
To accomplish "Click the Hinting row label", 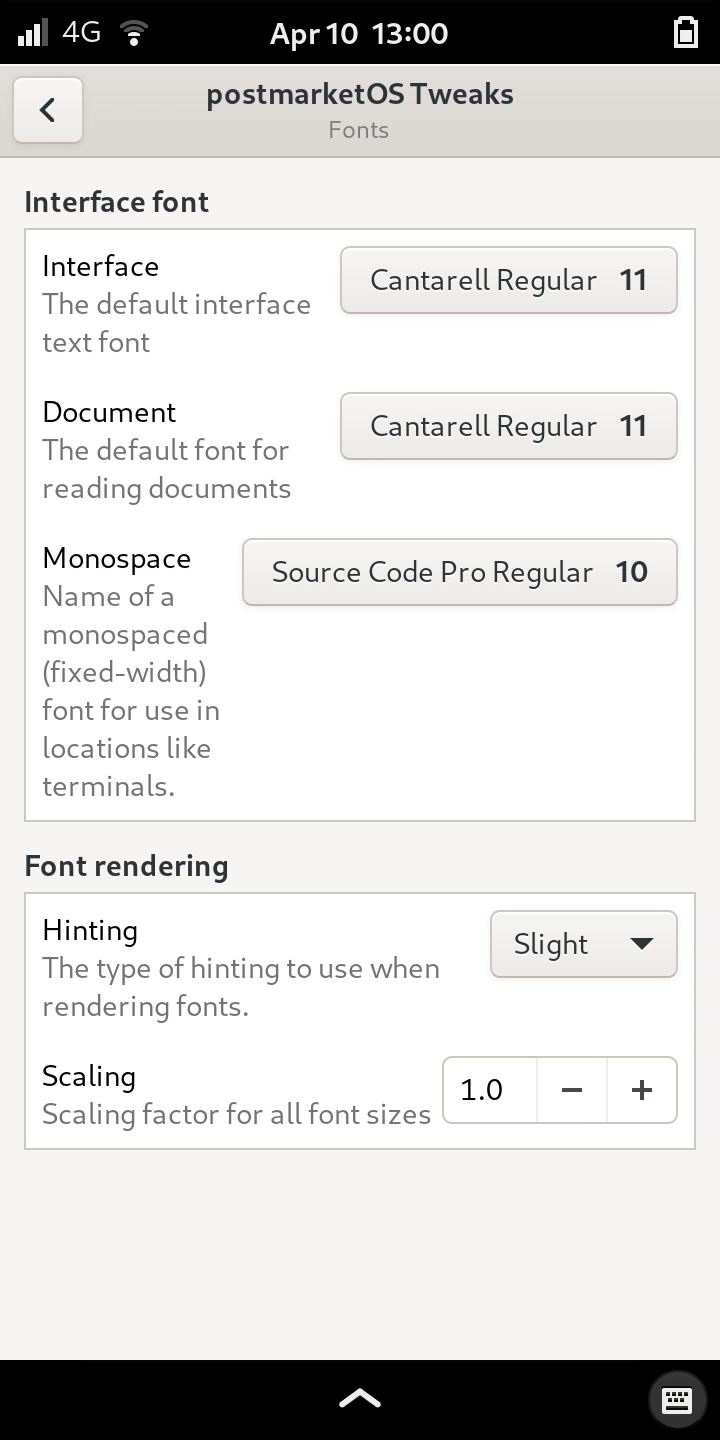I will pos(90,930).
